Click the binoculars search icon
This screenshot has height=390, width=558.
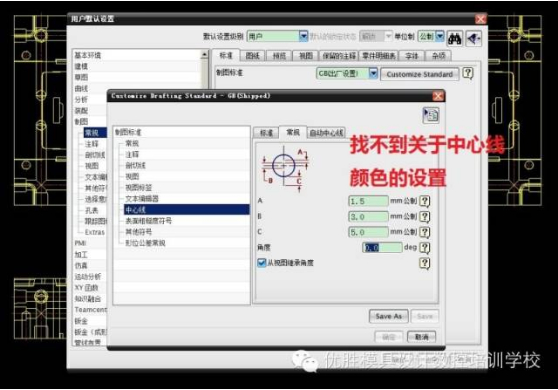454,38
